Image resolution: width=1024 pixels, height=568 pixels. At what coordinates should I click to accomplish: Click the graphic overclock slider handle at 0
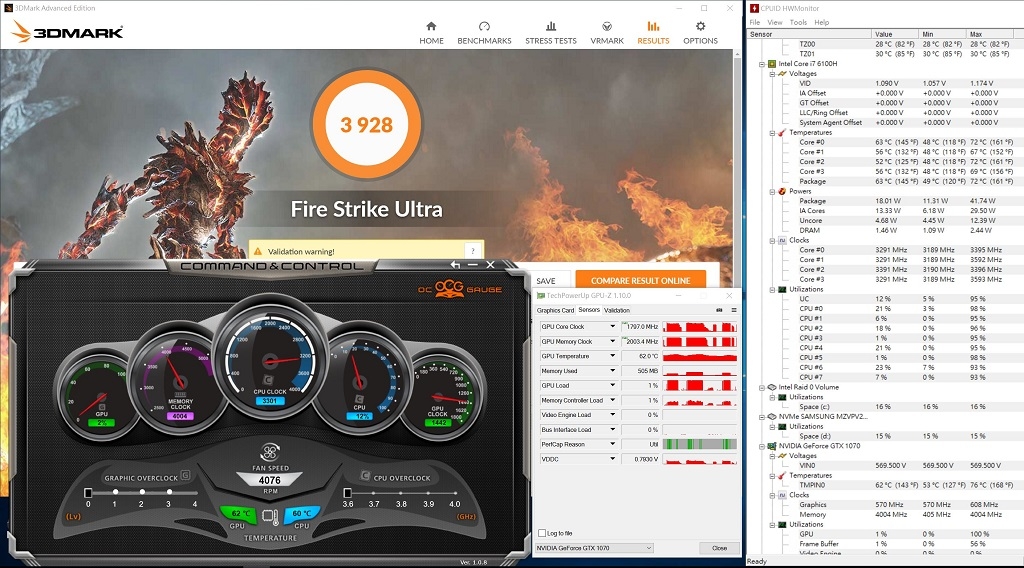(x=88, y=492)
